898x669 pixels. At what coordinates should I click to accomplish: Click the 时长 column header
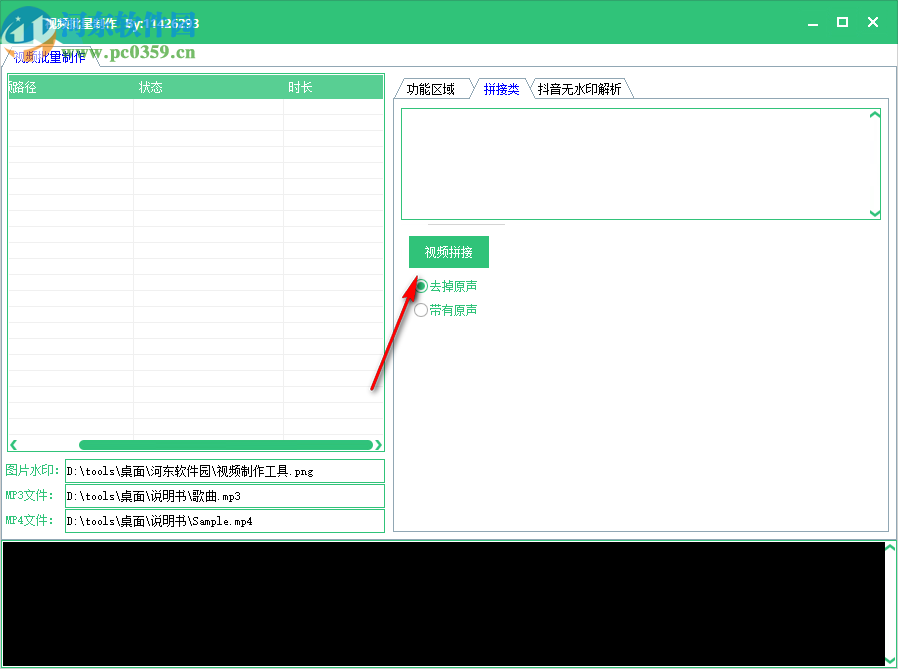point(333,87)
